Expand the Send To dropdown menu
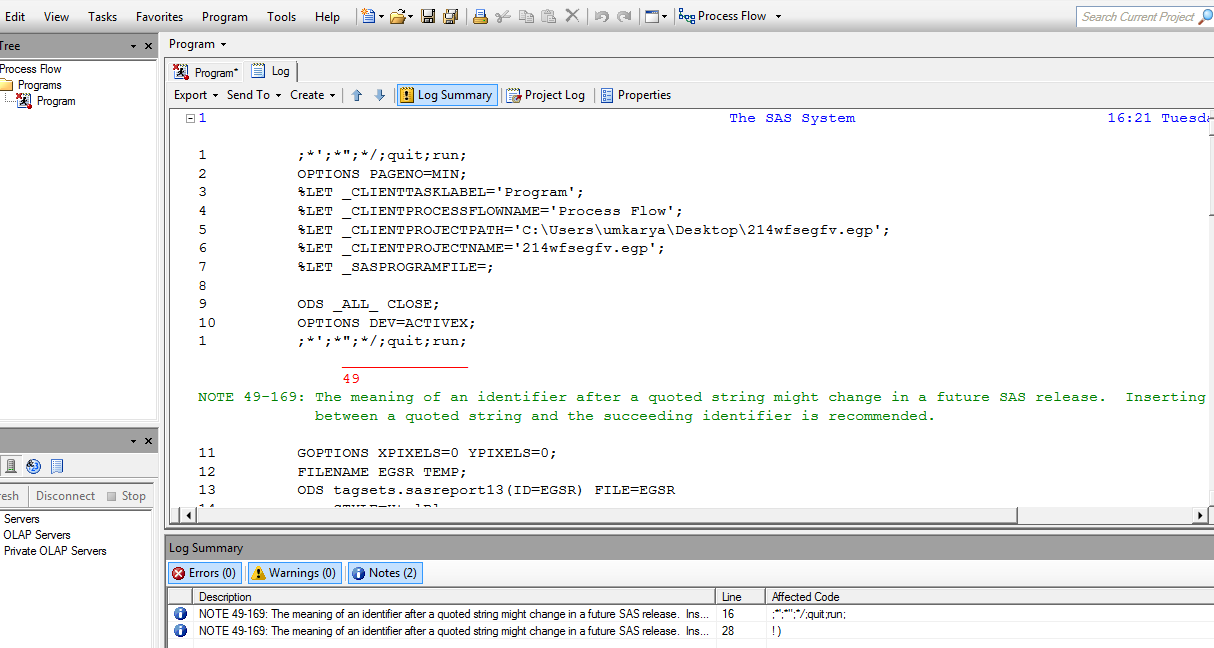This screenshot has width=1214, height=648. [254, 95]
